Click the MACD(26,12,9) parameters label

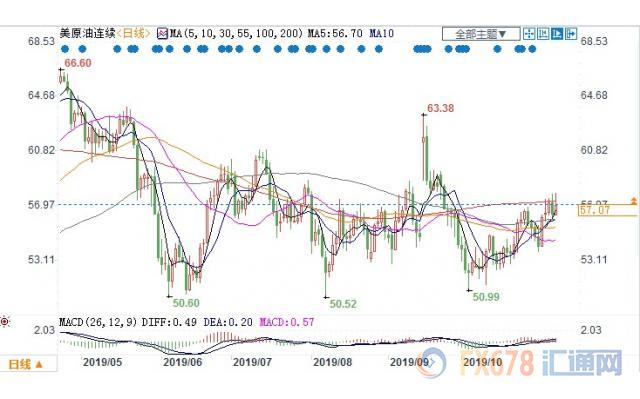tap(98, 322)
